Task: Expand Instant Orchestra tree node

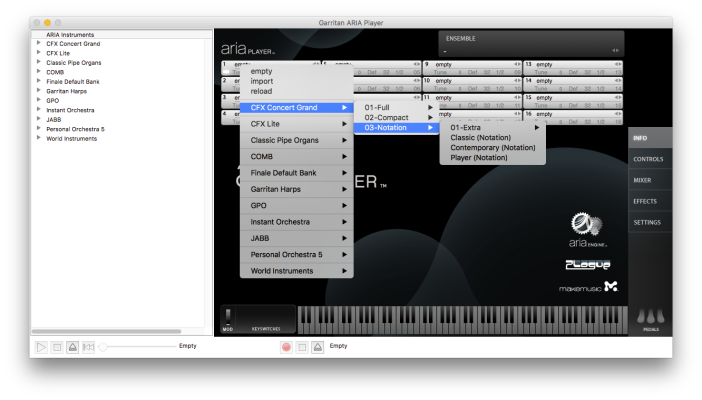Action: 39,110
